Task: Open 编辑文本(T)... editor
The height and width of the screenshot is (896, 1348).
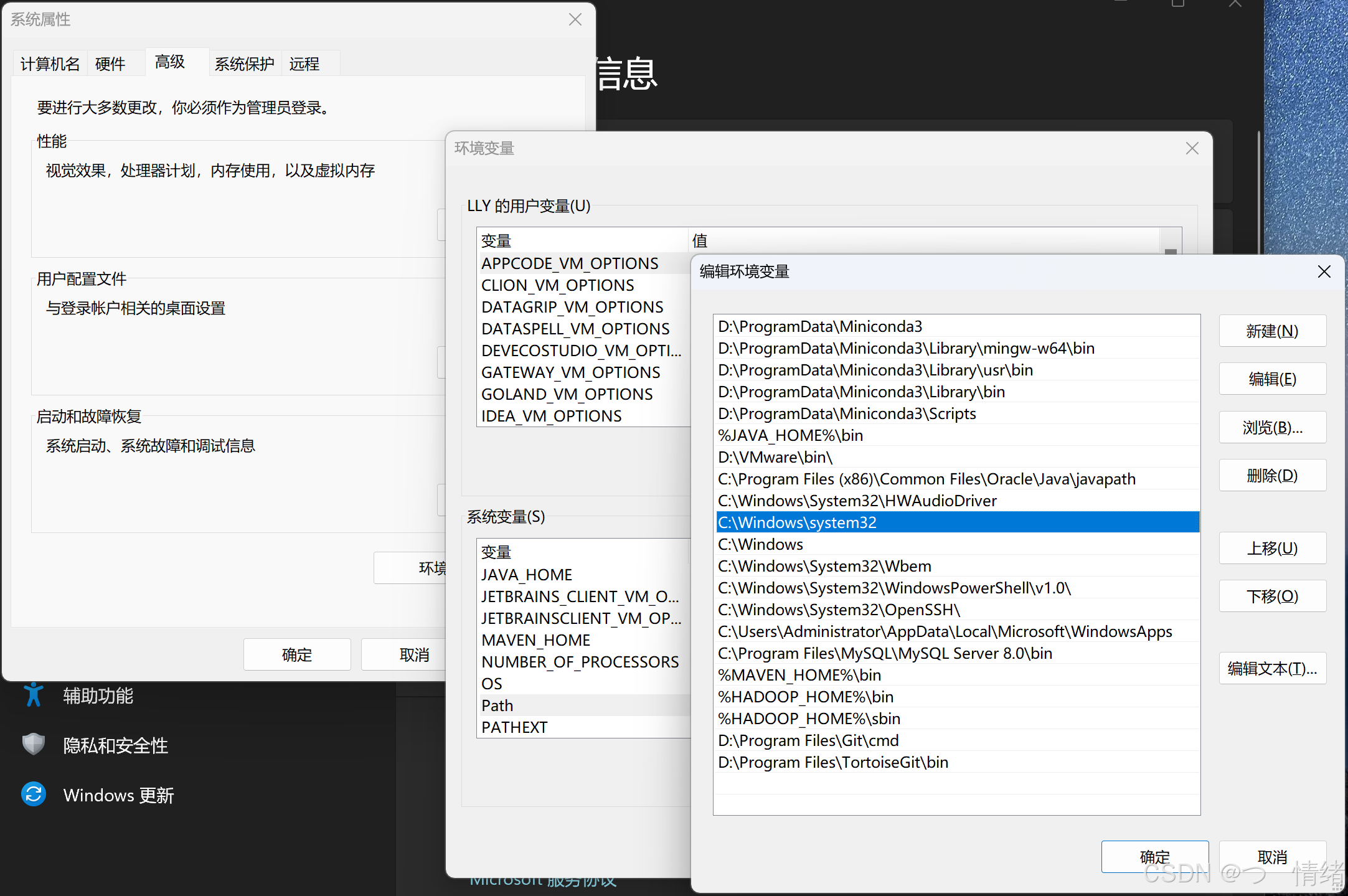Action: coord(1271,668)
